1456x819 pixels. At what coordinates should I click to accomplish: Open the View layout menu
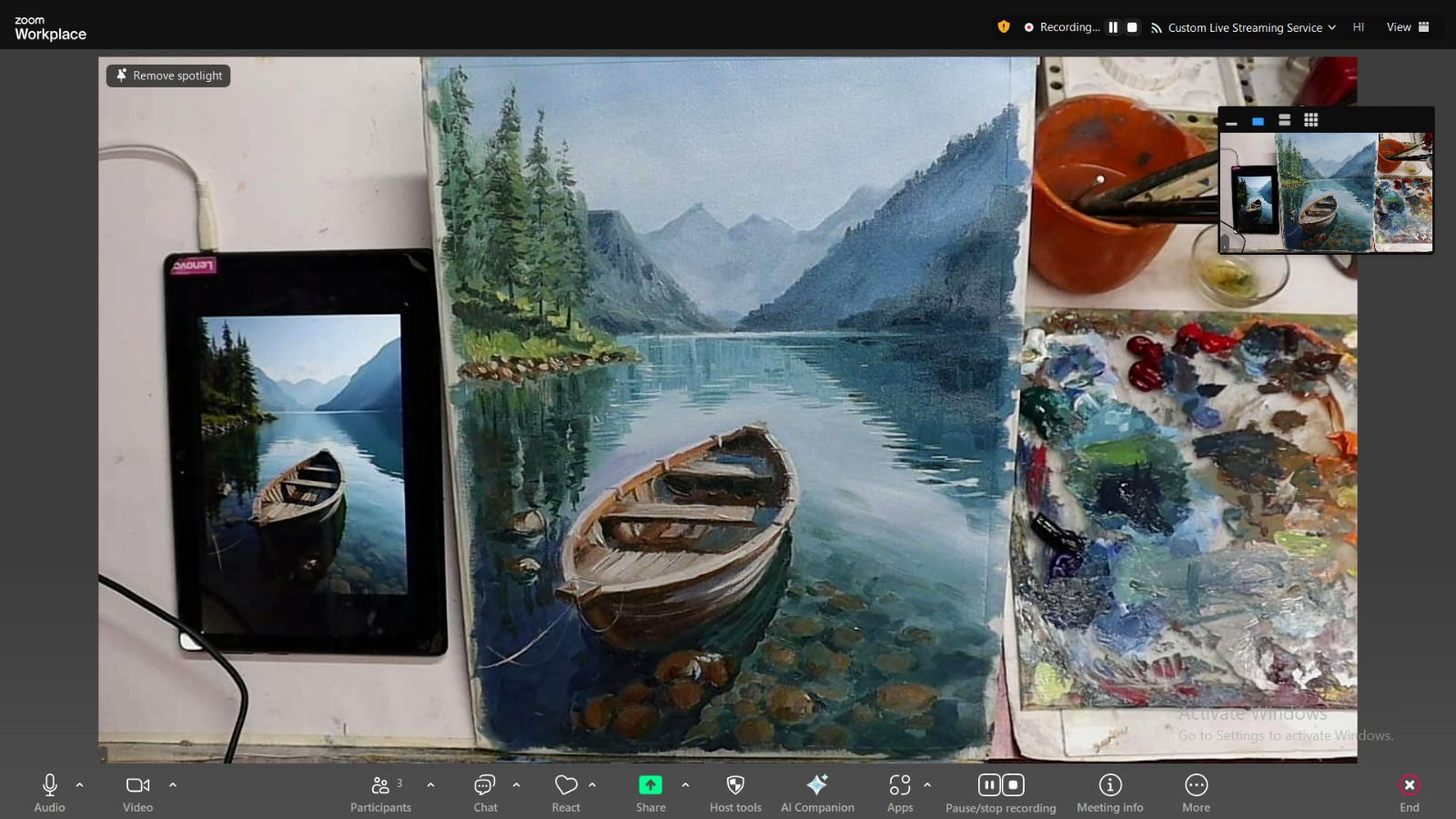pyautogui.click(x=1408, y=27)
